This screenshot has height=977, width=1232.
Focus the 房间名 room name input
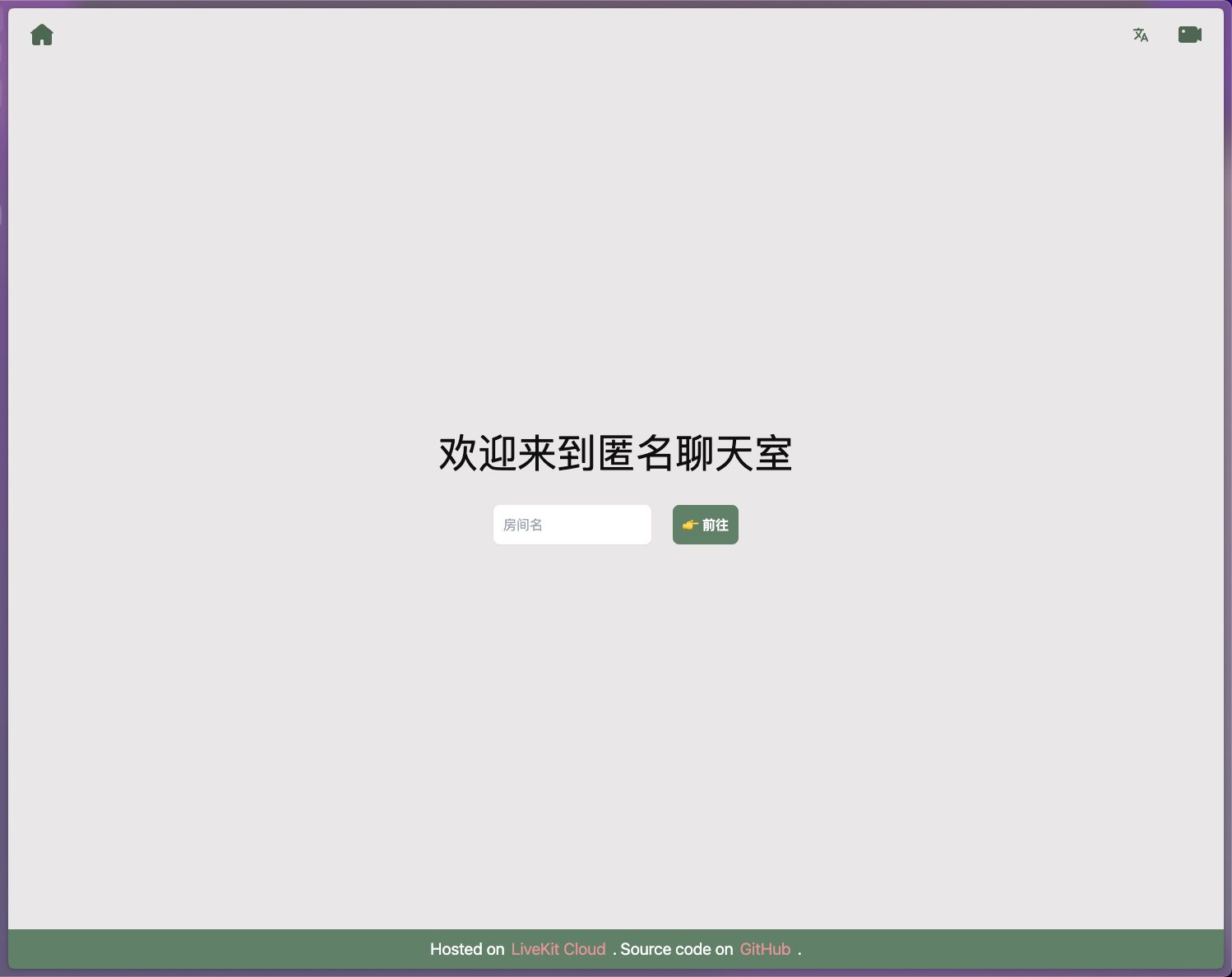[x=572, y=525]
